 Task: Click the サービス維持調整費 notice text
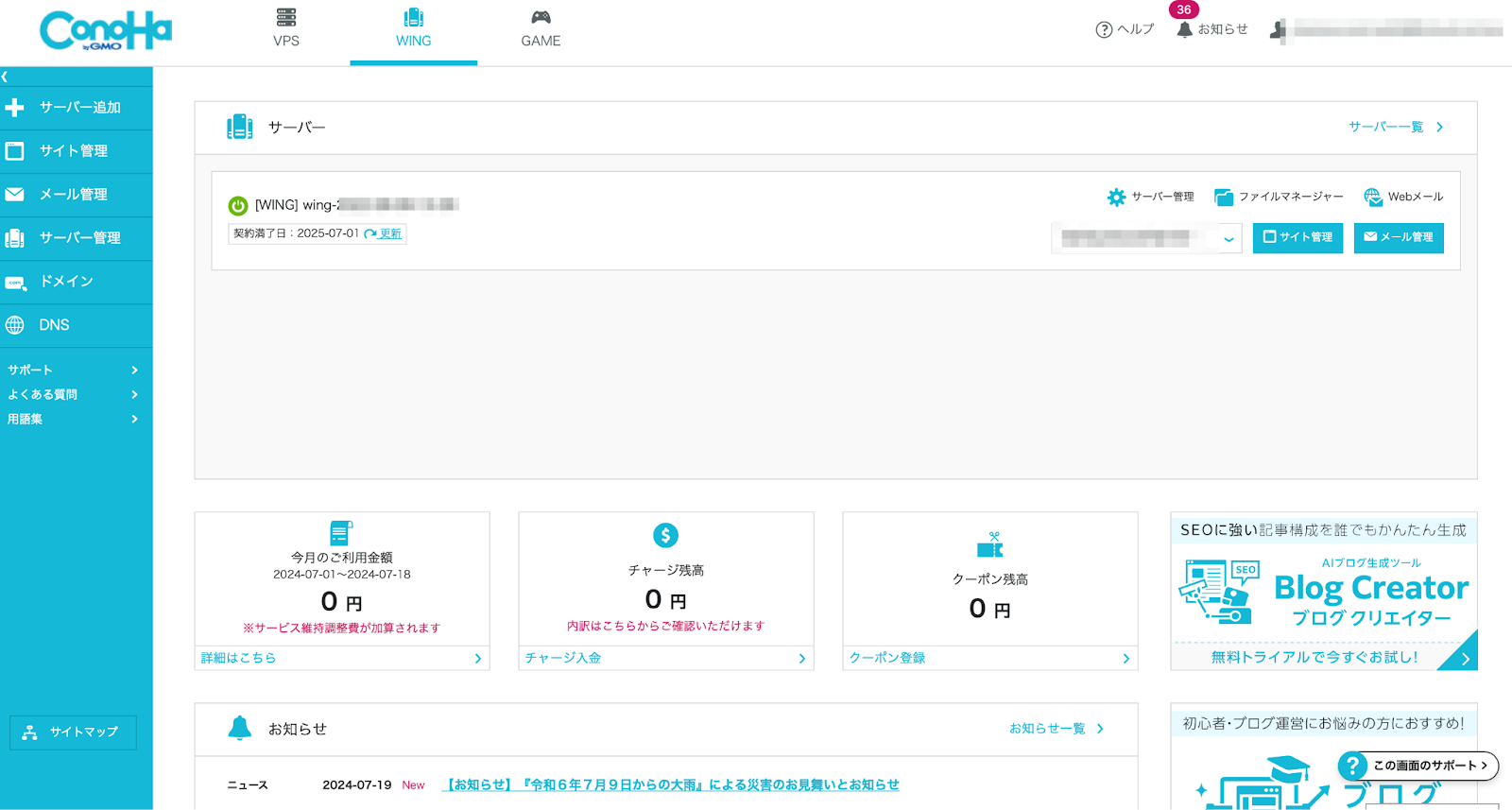(x=341, y=628)
